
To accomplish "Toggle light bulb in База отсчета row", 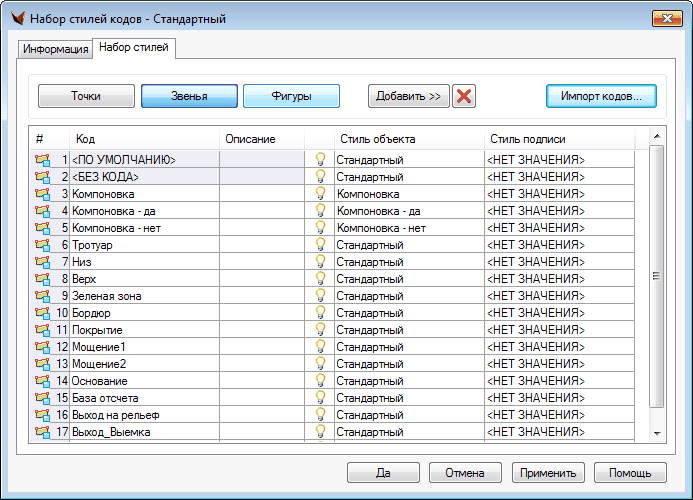I will tap(321, 398).
